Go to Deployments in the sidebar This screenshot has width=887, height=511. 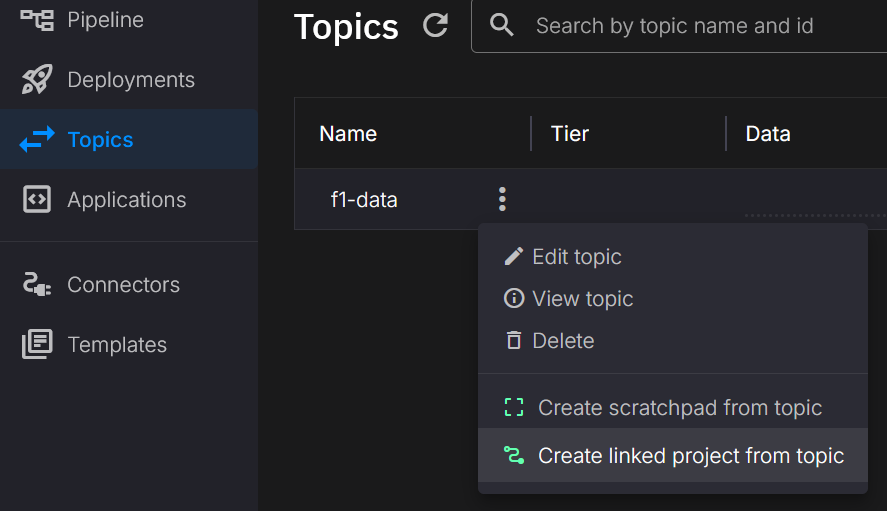[130, 80]
